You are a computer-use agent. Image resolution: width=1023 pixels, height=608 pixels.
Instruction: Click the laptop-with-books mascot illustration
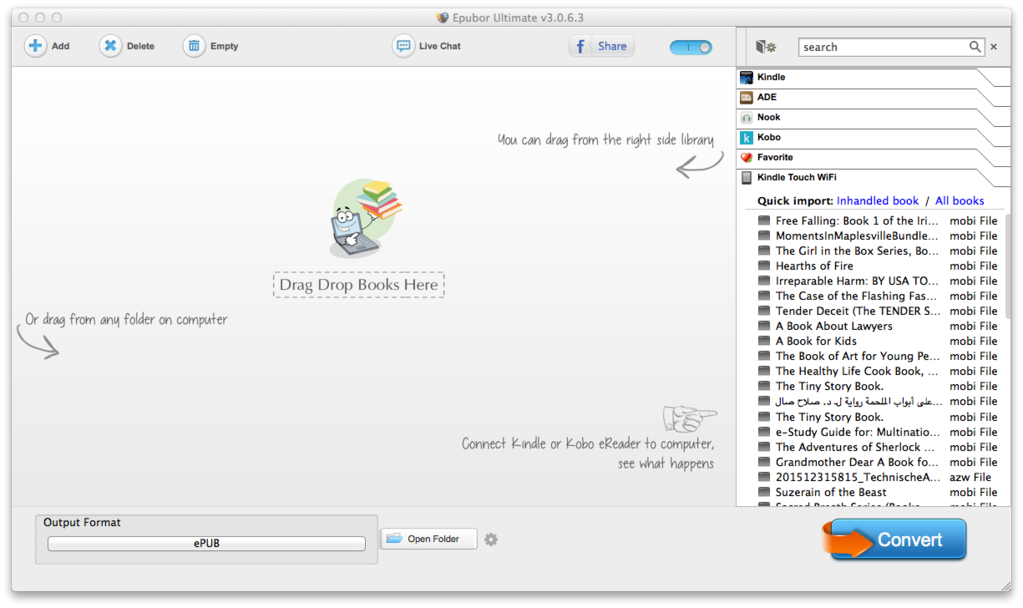click(365, 217)
